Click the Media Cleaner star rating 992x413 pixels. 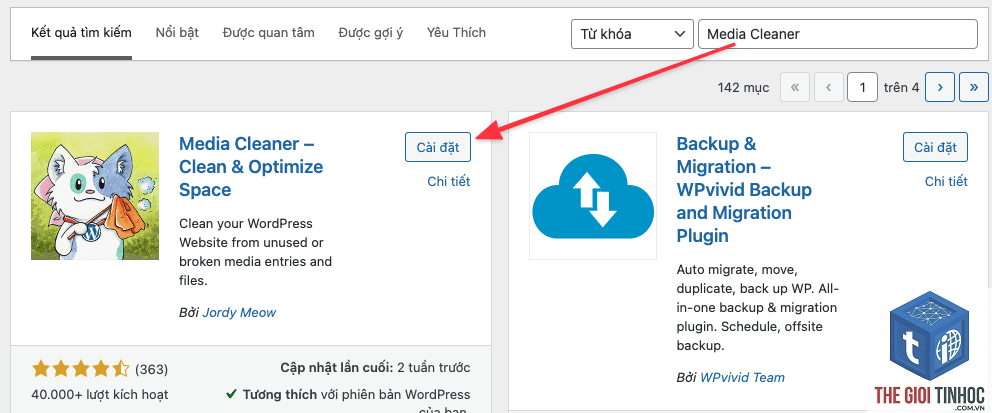click(x=81, y=368)
